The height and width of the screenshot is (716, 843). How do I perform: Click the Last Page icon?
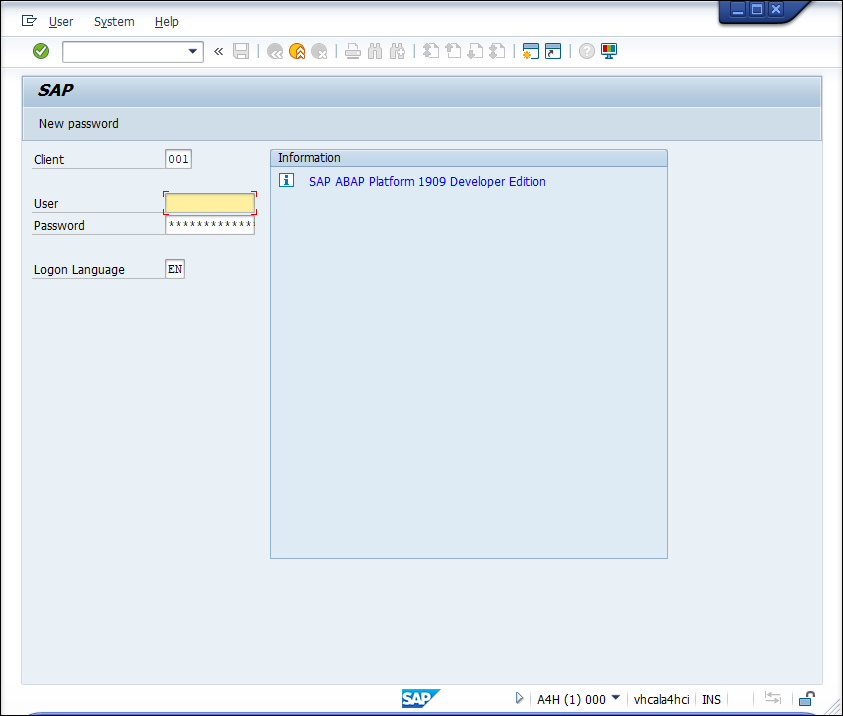497,51
